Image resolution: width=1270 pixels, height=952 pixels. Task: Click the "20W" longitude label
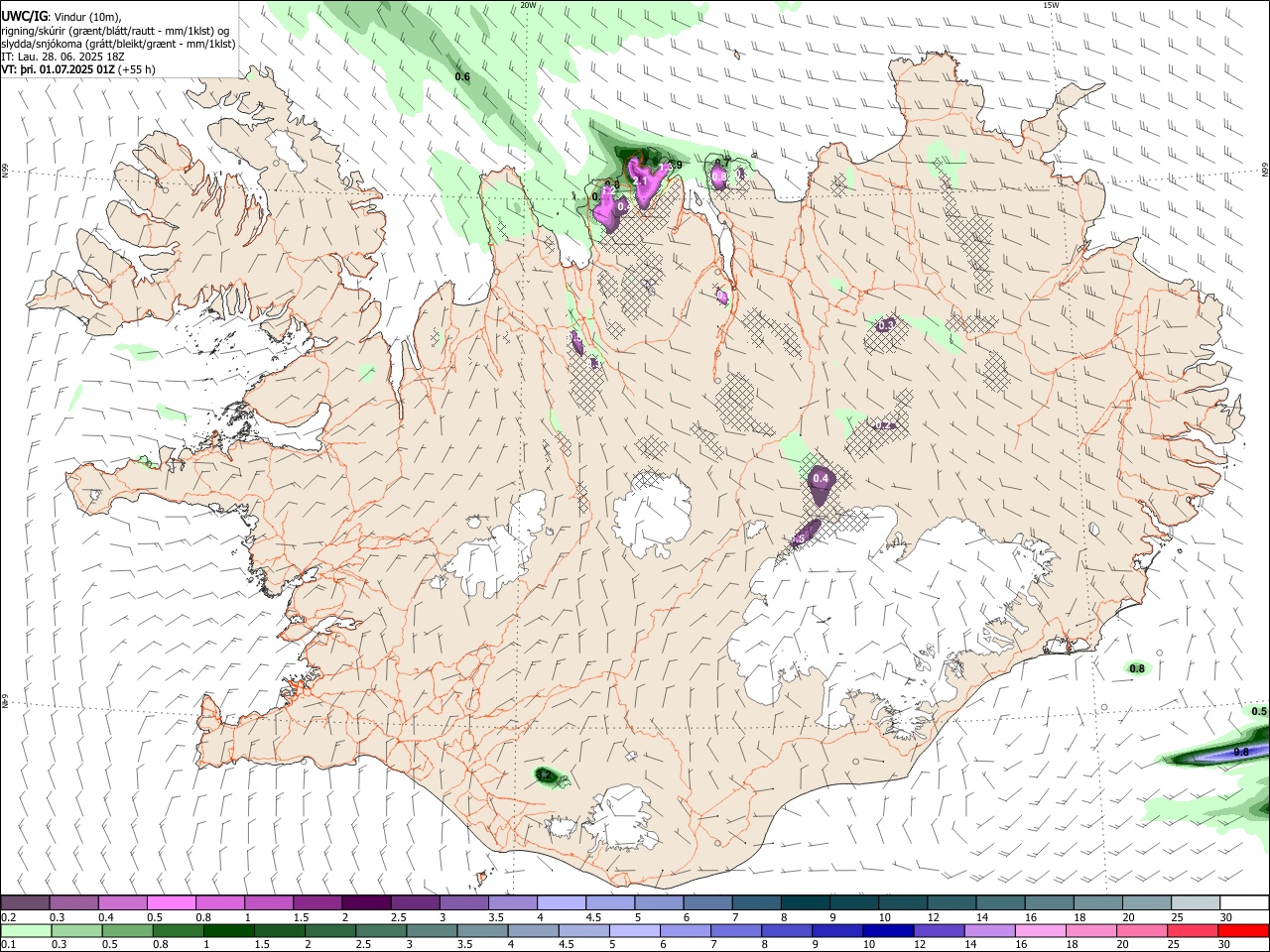(x=528, y=5)
